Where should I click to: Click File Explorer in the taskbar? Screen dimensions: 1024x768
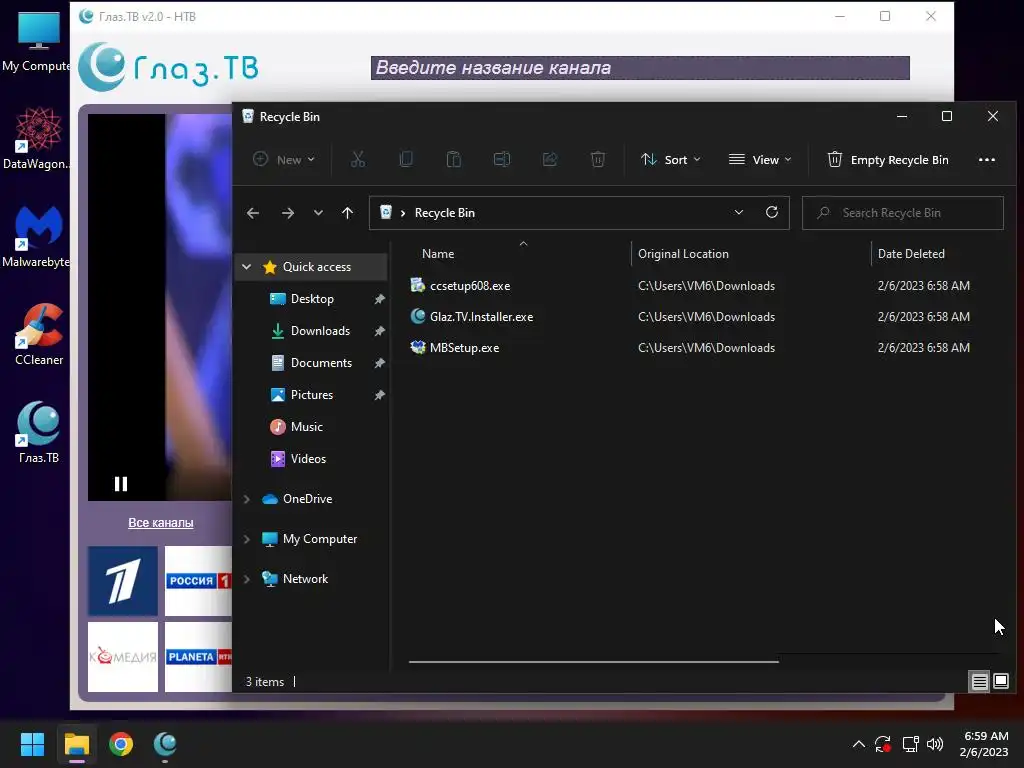click(76, 744)
